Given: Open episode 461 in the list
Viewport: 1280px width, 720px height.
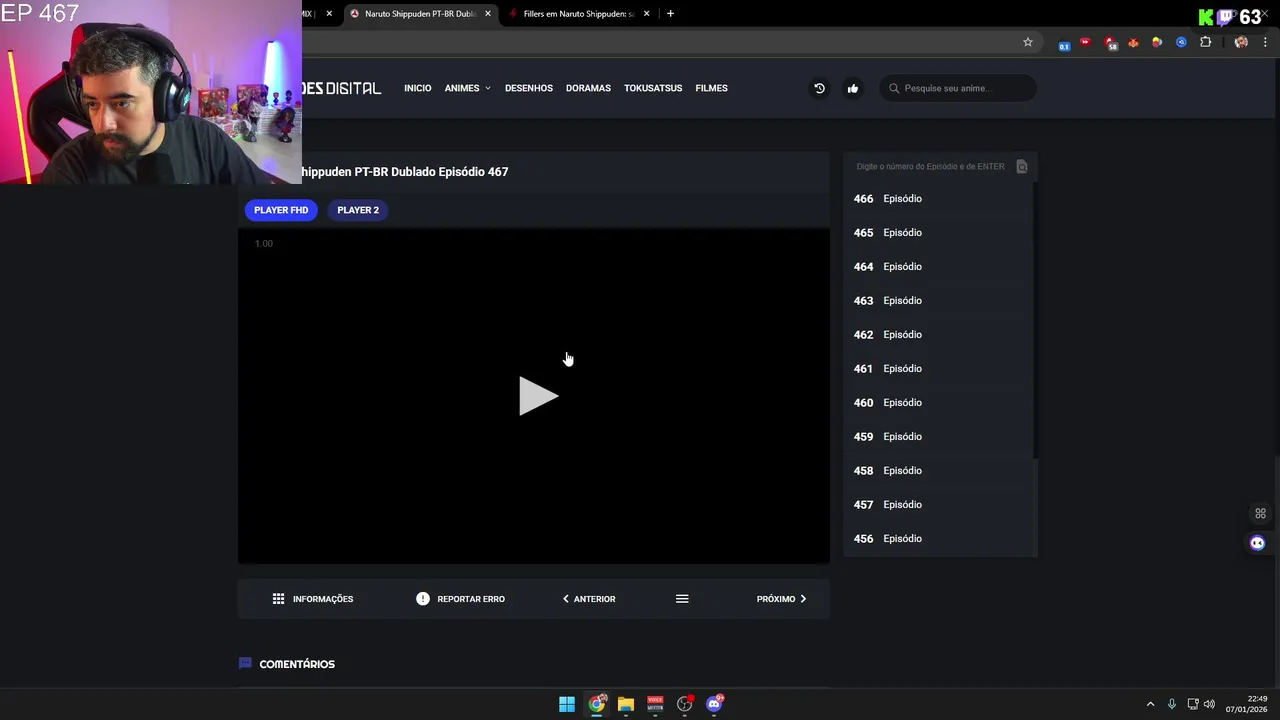Looking at the screenshot, I should (937, 369).
